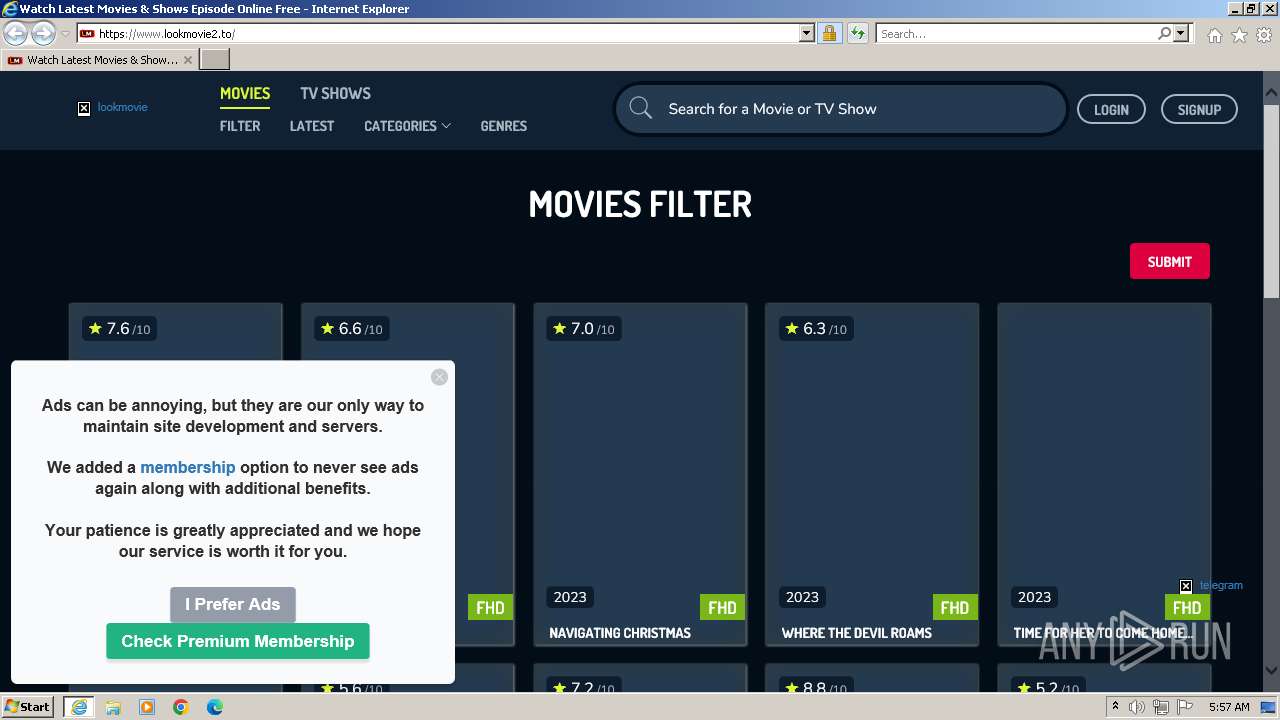Click the refresh page icon
The image size is (1280, 720).
[x=858, y=33]
